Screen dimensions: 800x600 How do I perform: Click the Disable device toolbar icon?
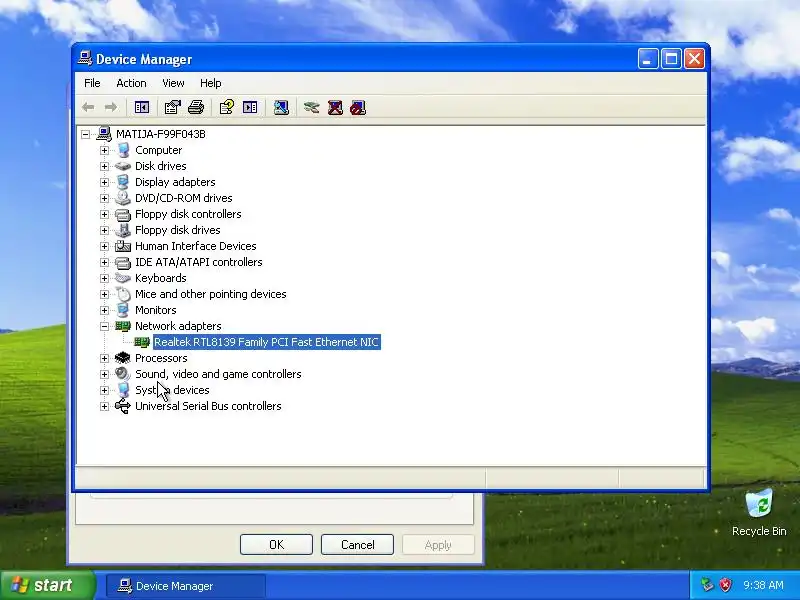click(358, 107)
